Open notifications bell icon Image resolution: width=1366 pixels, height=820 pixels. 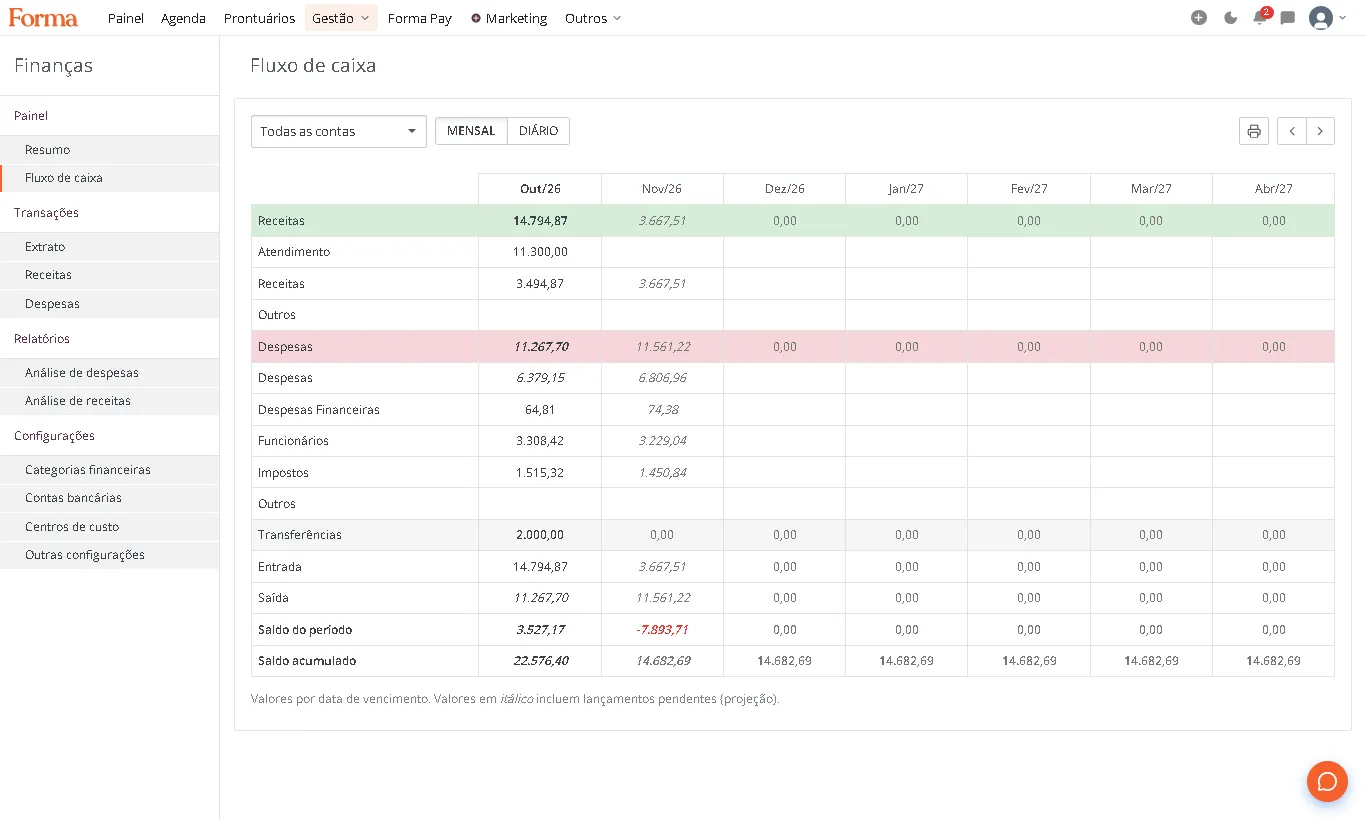pyautogui.click(x=1260, y=17)
